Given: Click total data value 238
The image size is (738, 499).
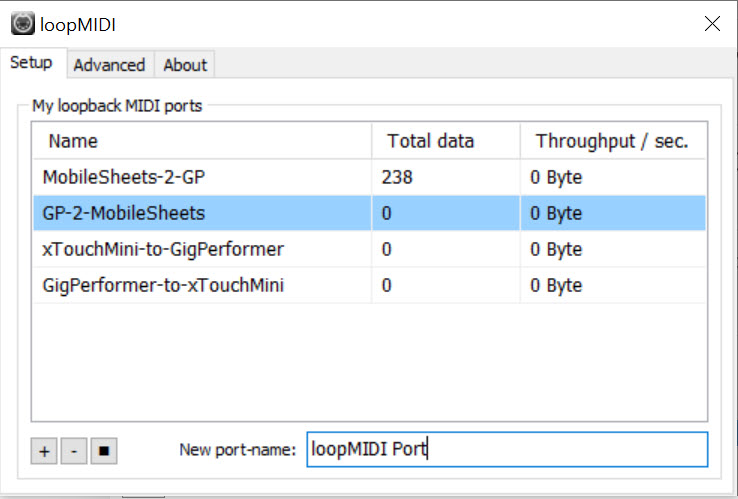Looking at the screenshot, I should pyautogui.click(x=397, y=177).
